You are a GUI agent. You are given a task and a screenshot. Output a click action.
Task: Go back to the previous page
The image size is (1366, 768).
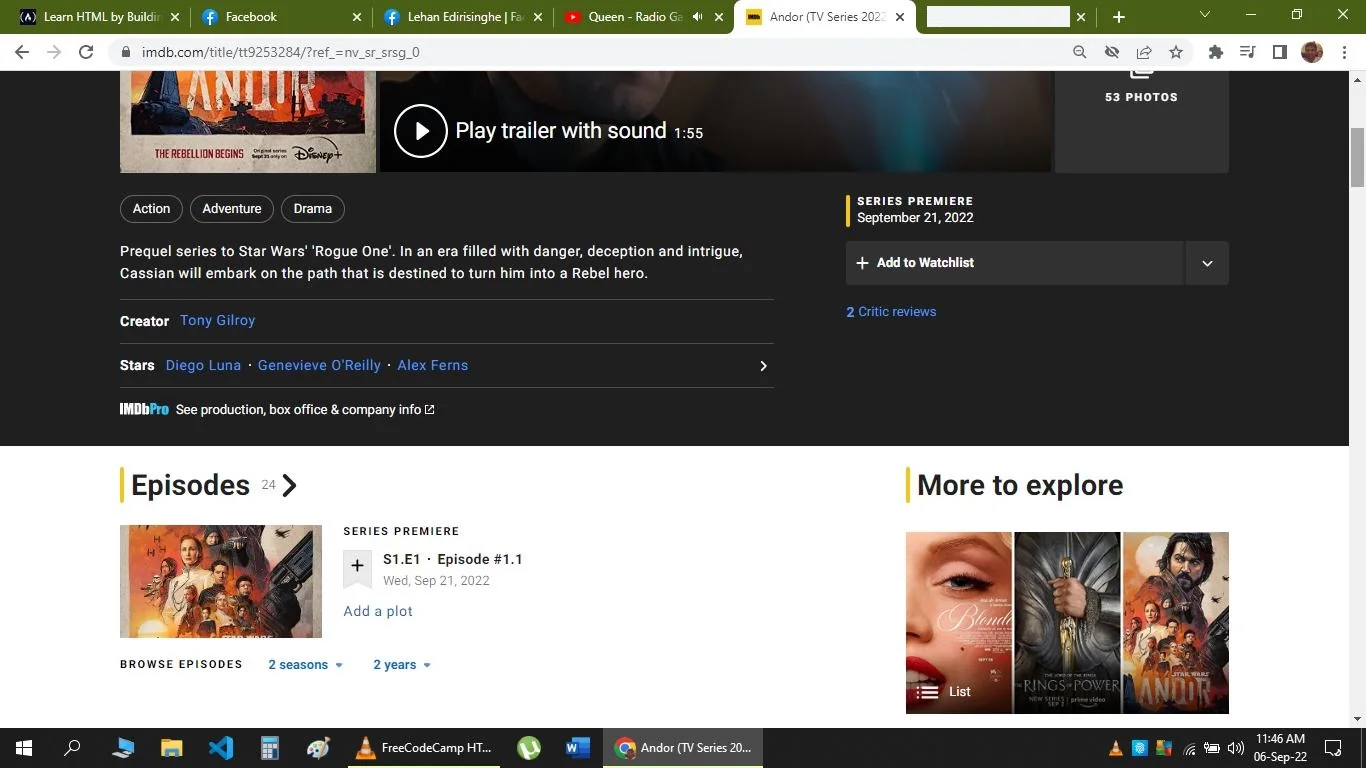pos(22,52)
